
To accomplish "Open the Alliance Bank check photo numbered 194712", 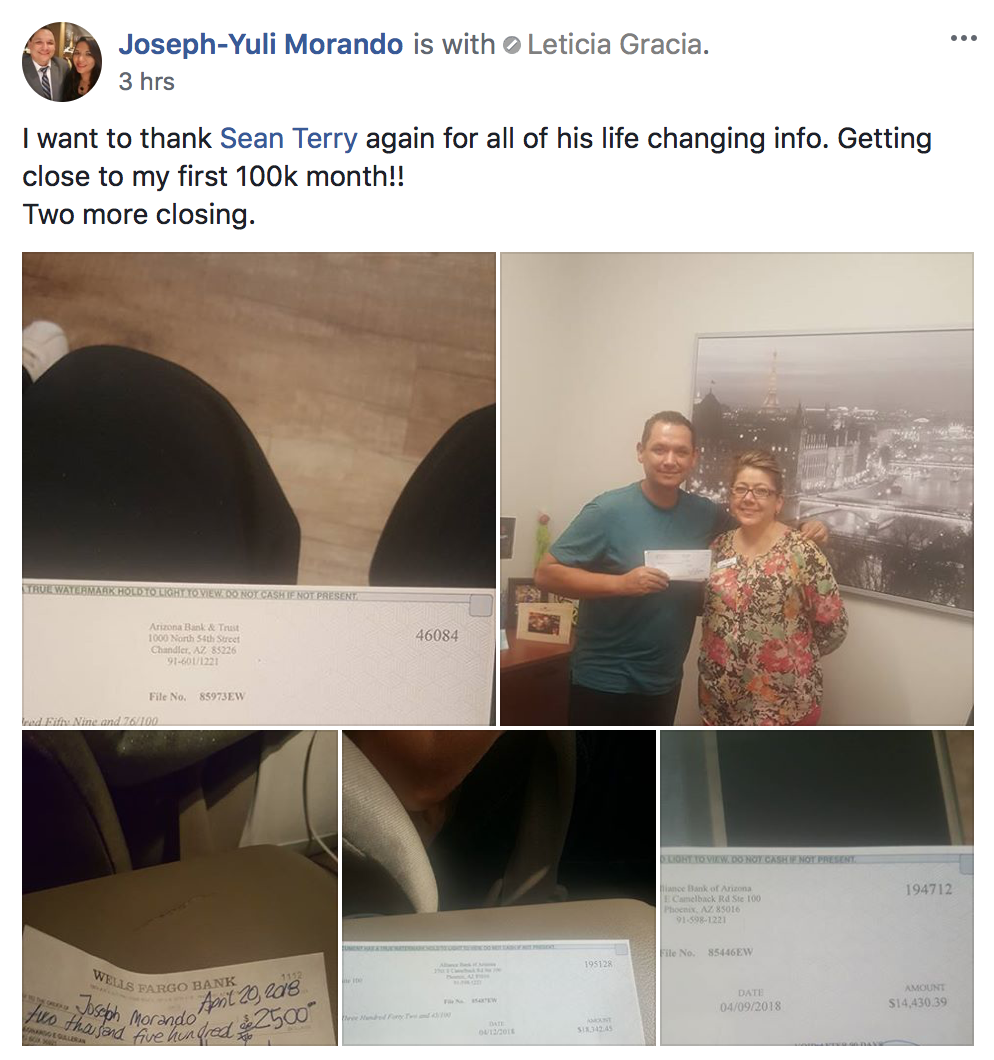I will pos(817,888).
